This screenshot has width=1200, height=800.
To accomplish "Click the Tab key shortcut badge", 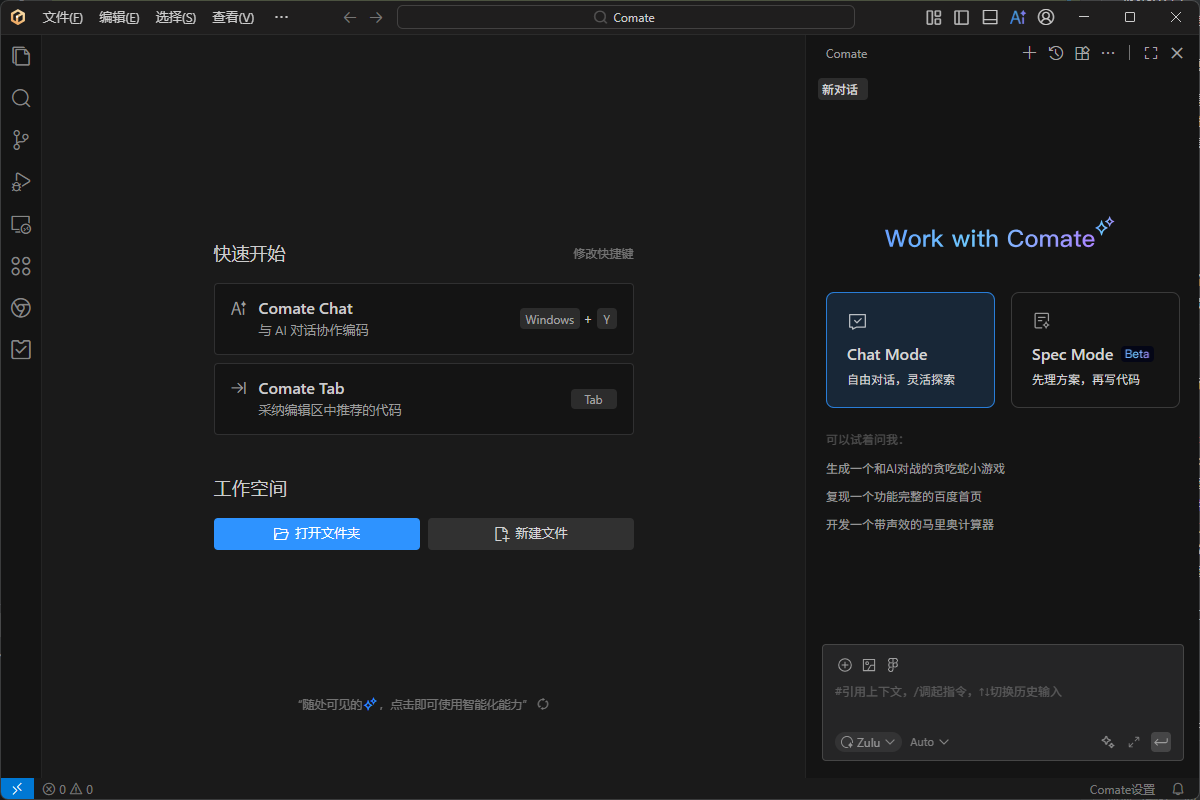I will click(x=594, y=399).
